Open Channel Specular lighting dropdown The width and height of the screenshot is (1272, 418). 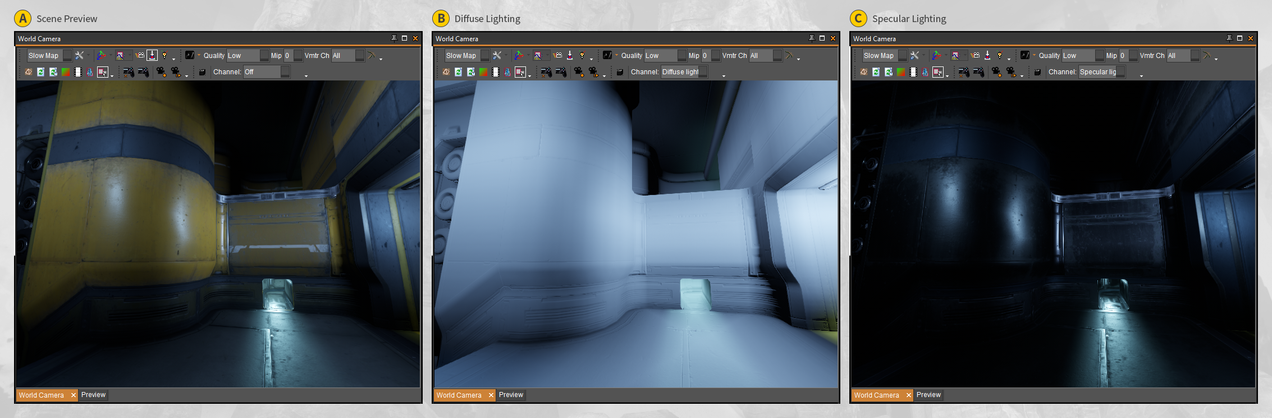(1103, 72)
